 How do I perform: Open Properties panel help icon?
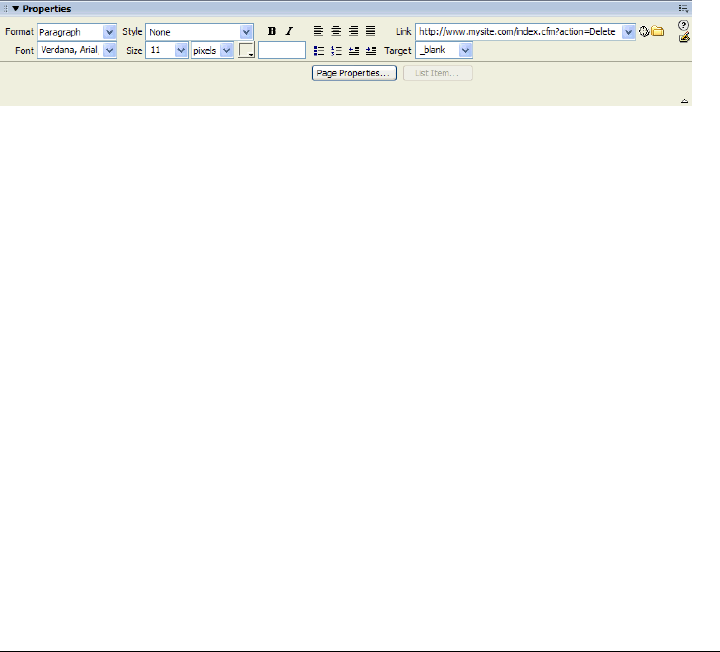click(683, 25)
